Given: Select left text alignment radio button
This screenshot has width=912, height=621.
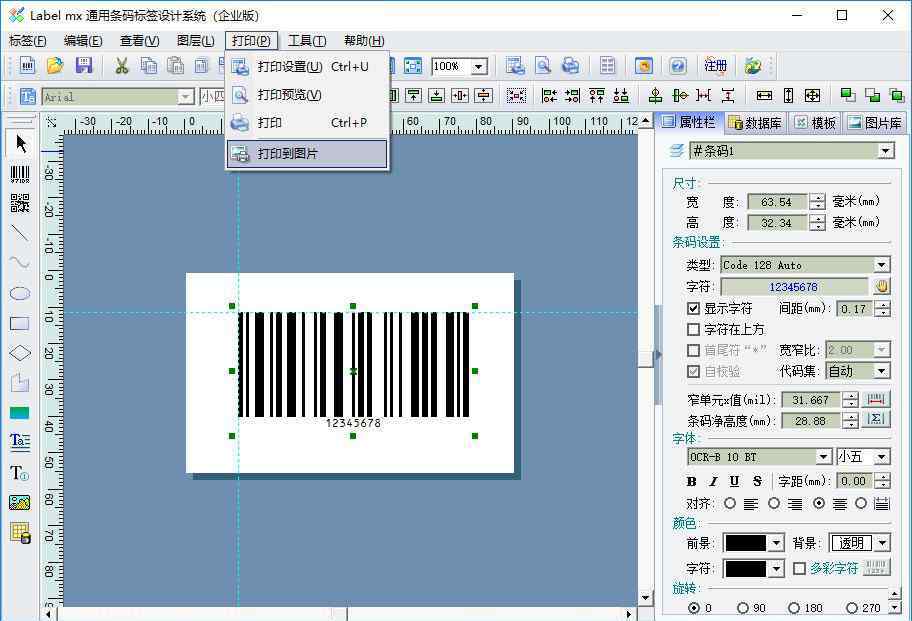Looking at the screenshot, I should tap(730, 504).
